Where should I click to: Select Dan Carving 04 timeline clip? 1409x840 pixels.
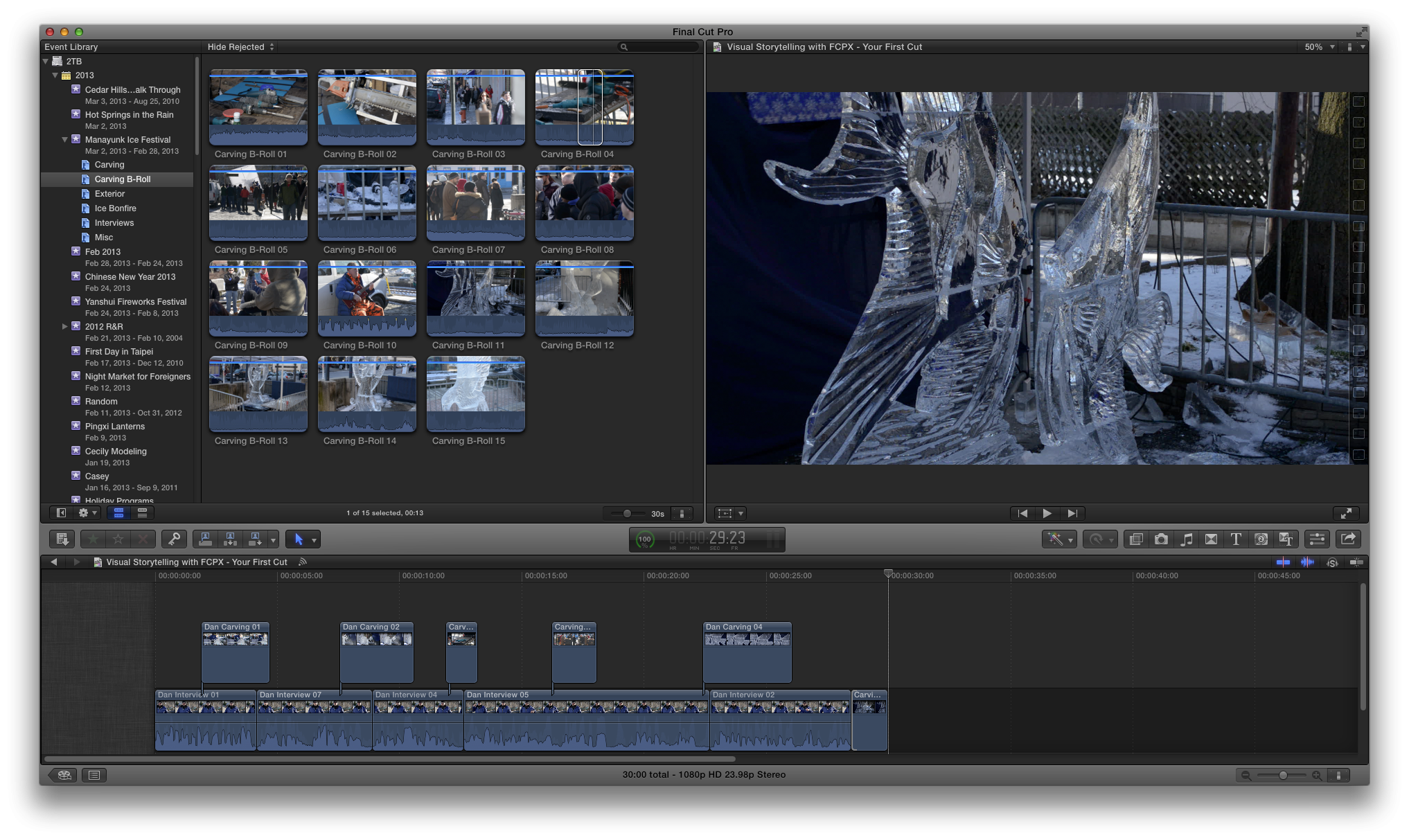tap(747, 652)
